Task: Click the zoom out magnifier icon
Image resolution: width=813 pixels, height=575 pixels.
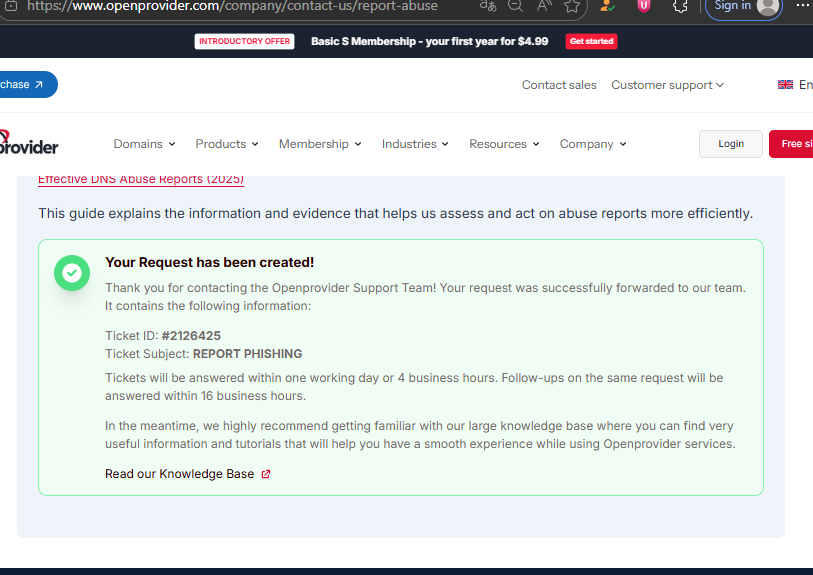Action: [x=515, y=6]
